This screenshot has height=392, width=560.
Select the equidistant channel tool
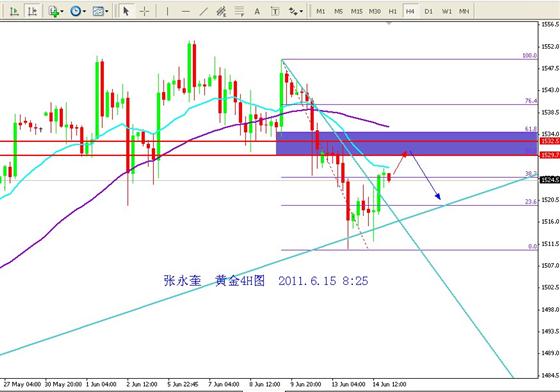[x=221, y=11]
